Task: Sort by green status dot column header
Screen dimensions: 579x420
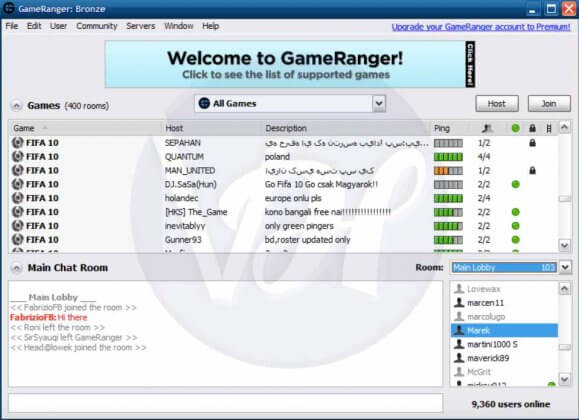Action: [516, 128]
